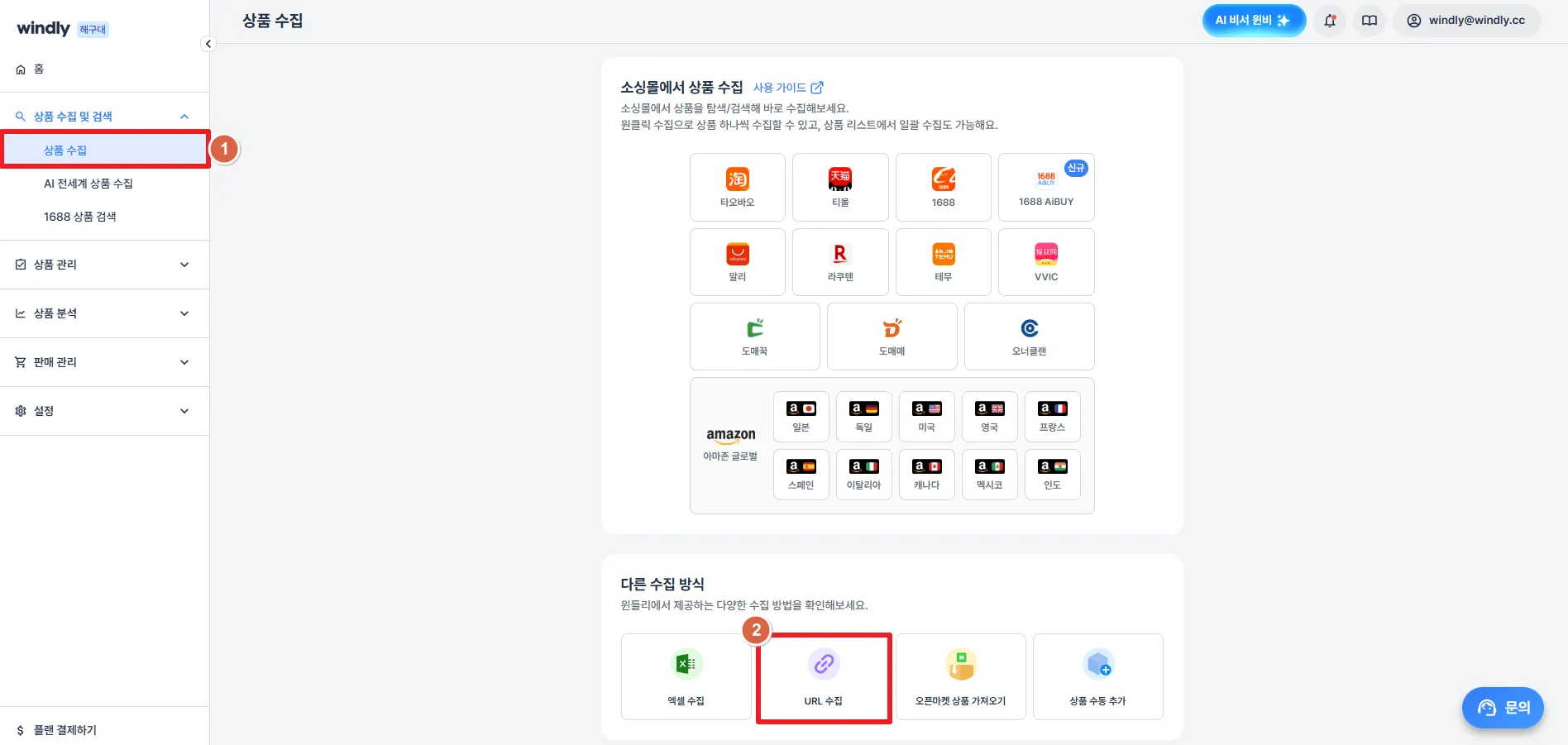This screenshot has height=745, width=1568.
Task: Open Amazon Germany (독일) store
Action: click(x=864, y=417)
